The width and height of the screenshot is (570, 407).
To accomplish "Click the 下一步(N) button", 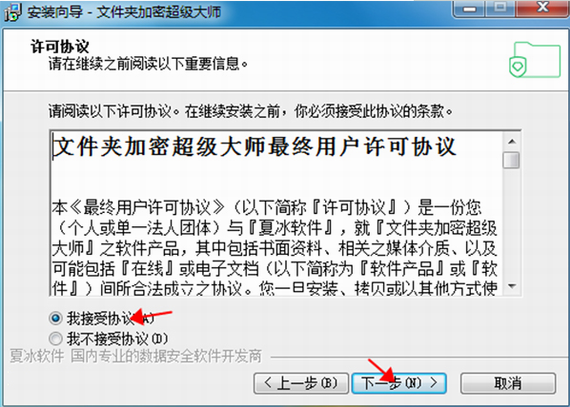I will click(x=399, y=383).
